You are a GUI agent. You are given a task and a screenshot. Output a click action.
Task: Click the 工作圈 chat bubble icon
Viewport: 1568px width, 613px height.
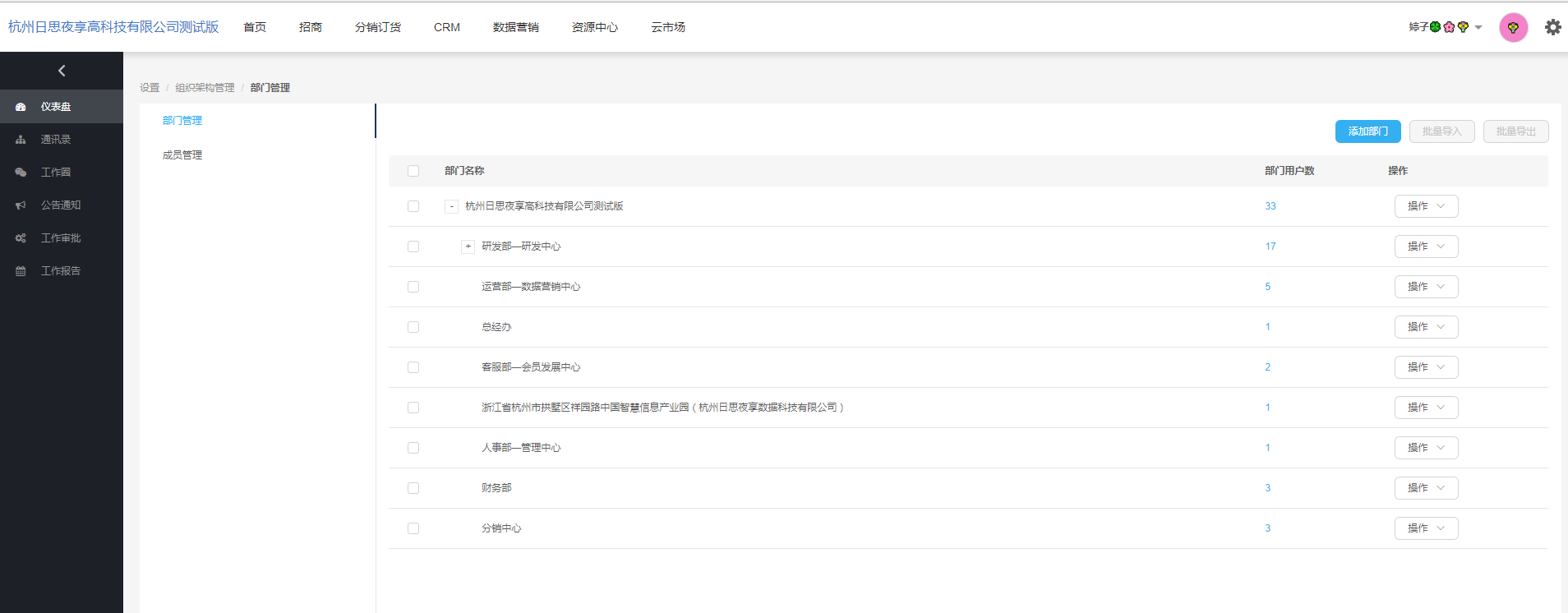click(x=21, y=173)
